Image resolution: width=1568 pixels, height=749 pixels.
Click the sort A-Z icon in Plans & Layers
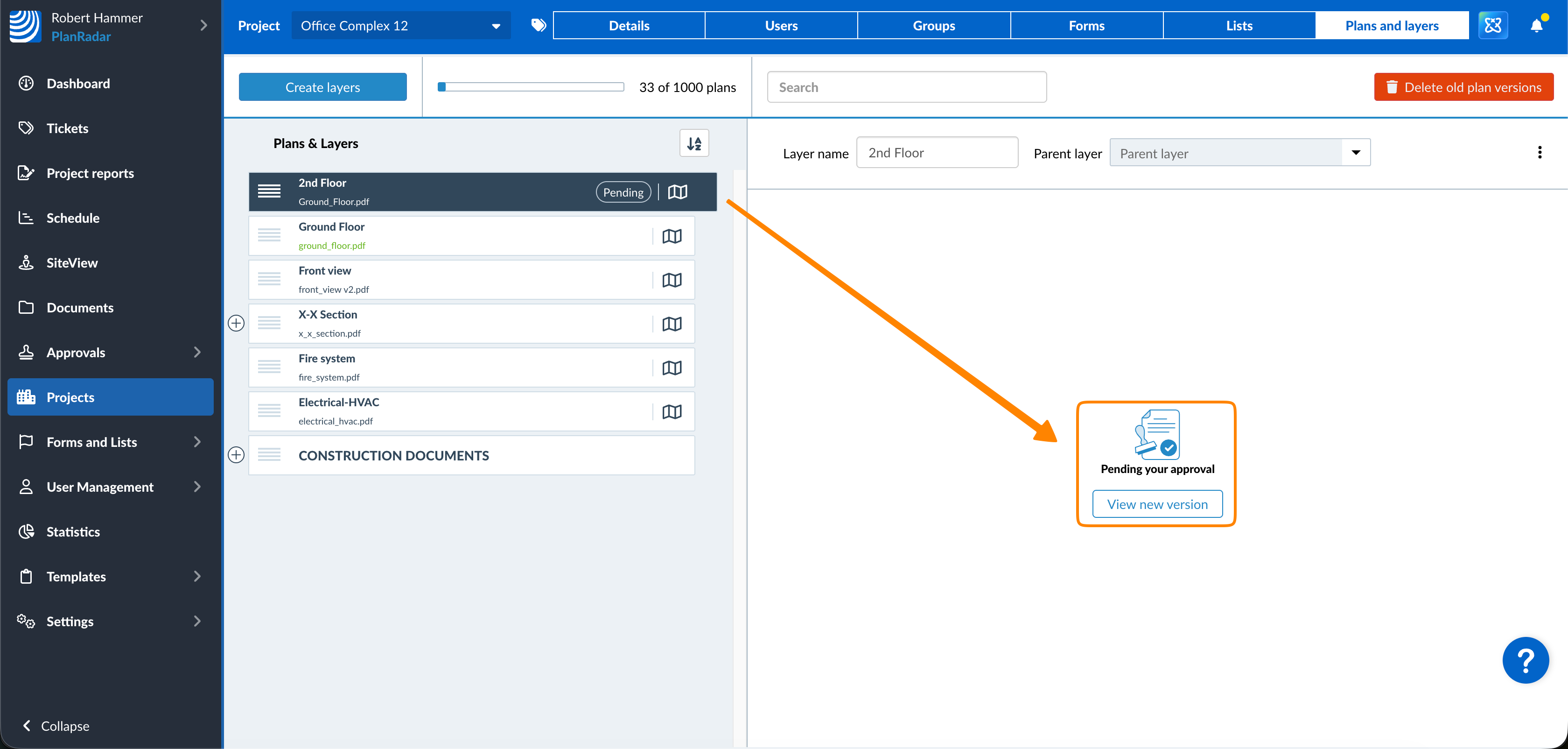694,144
